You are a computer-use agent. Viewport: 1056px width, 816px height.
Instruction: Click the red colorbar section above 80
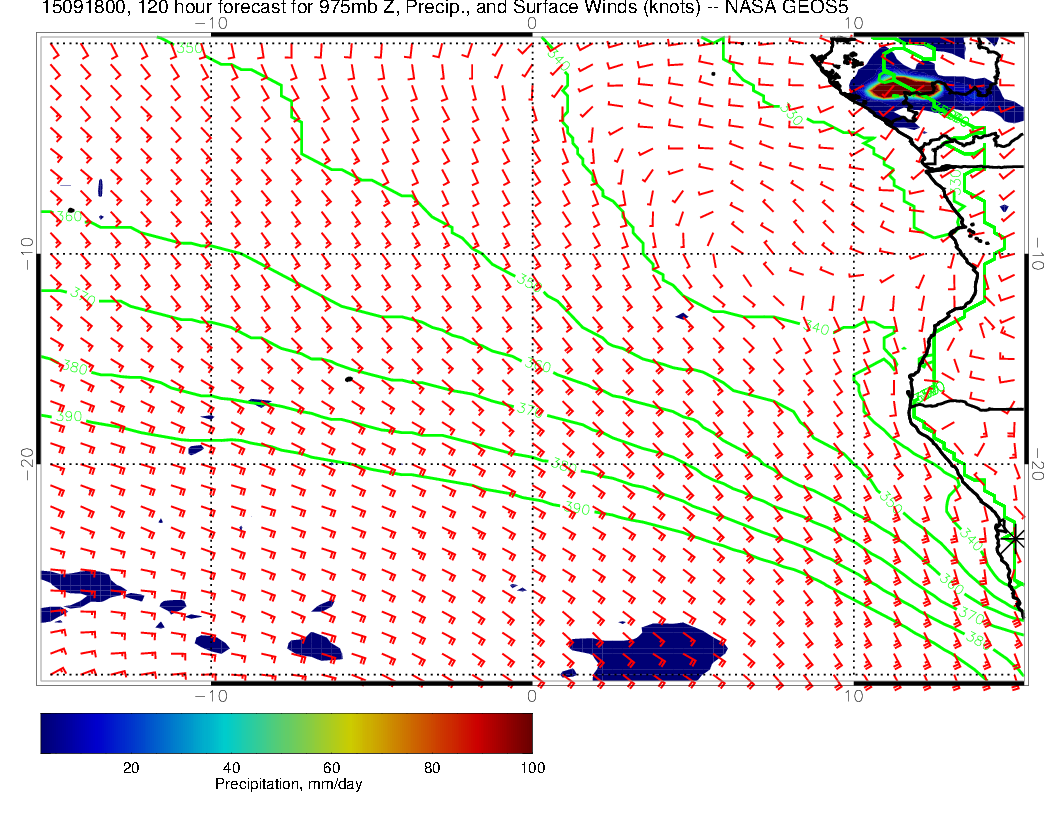(432, 733)
